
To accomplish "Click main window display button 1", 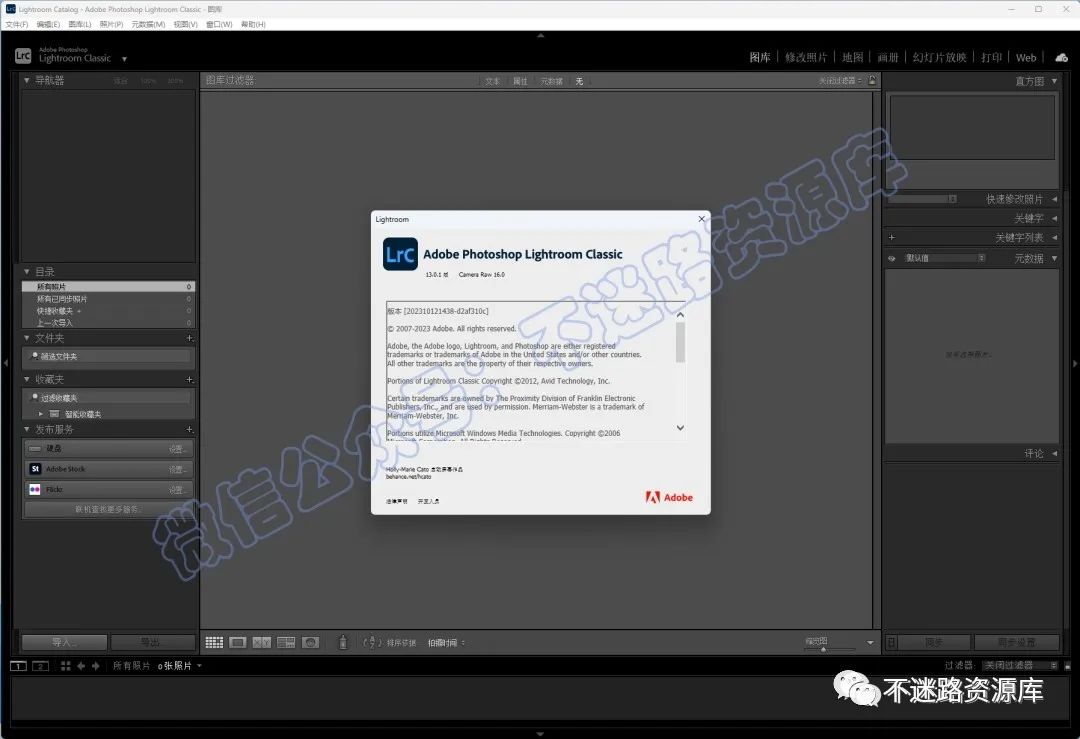I will click(19, 666).
